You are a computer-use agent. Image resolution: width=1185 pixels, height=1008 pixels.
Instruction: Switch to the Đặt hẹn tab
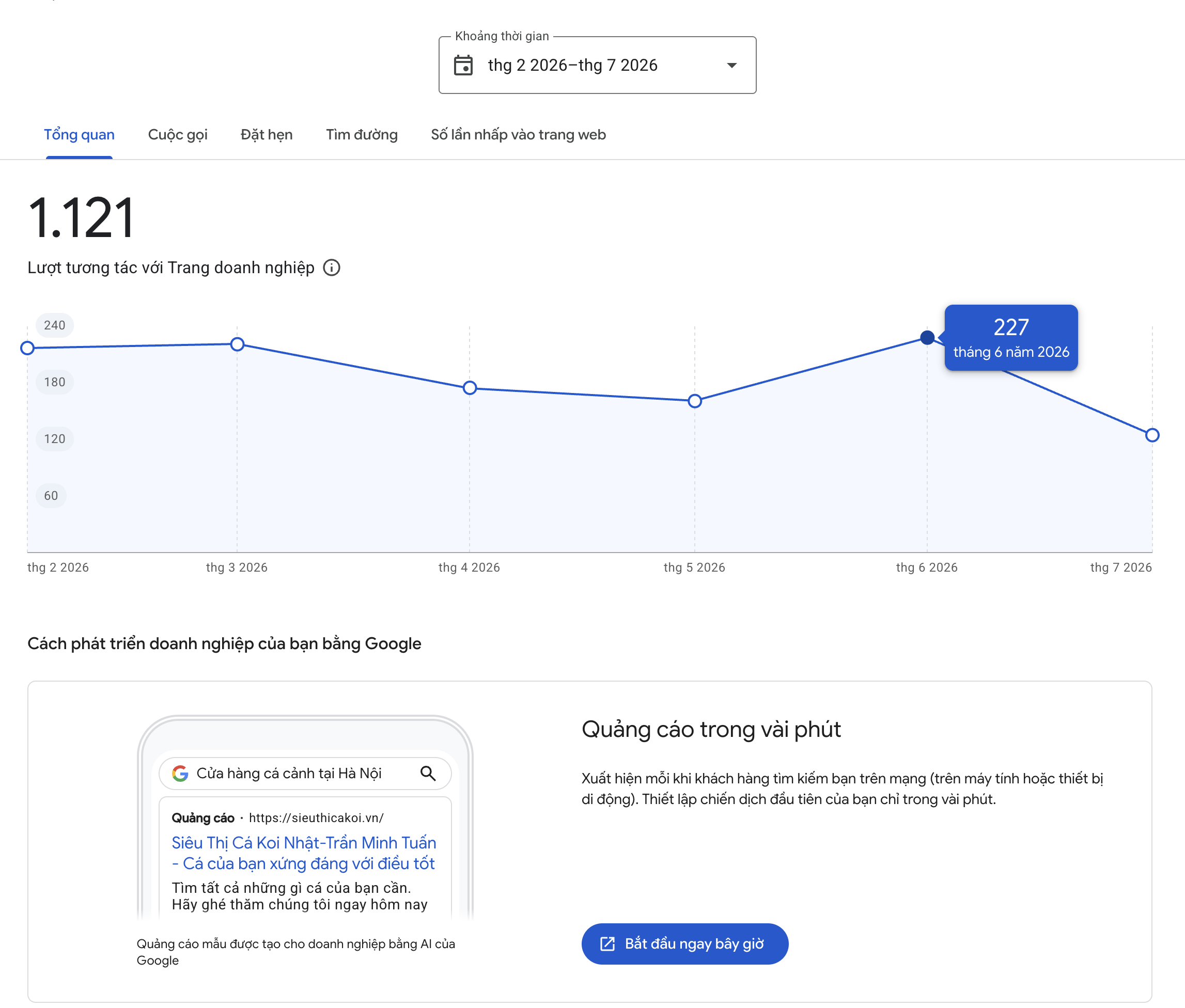click(267, 135)
